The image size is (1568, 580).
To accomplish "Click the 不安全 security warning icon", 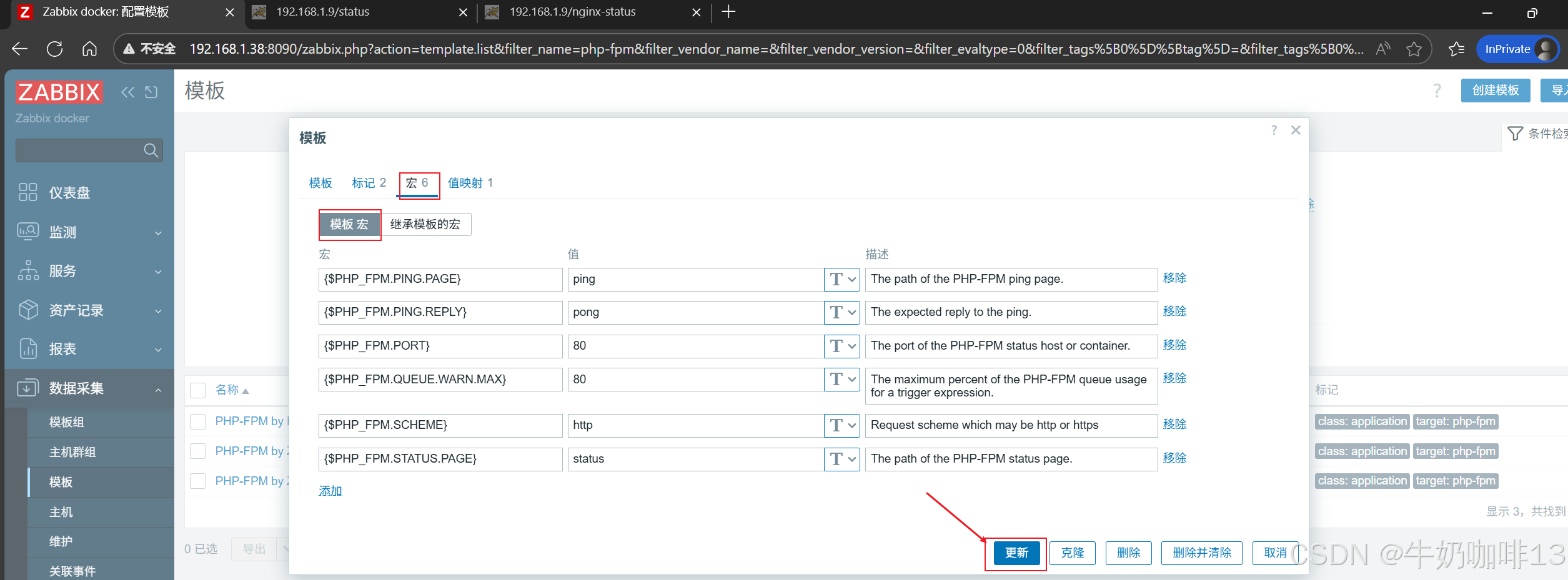I will pyautogui.click(x=129, y=49).
